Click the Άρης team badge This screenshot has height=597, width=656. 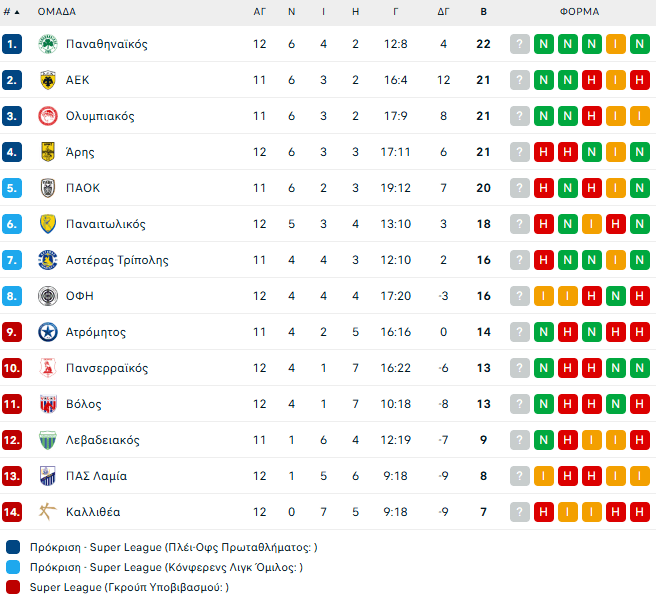click(x=47, y=152)
